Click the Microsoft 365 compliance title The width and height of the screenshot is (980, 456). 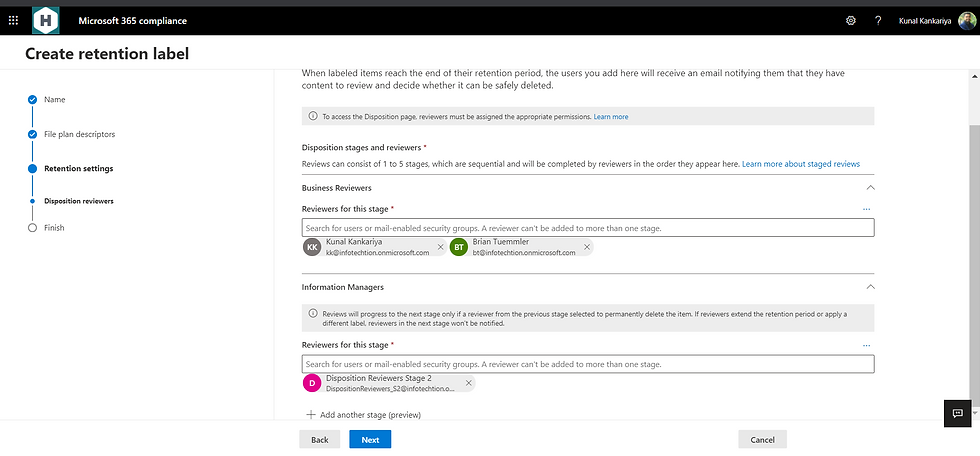pyautogui.click(x=132, y=21)
